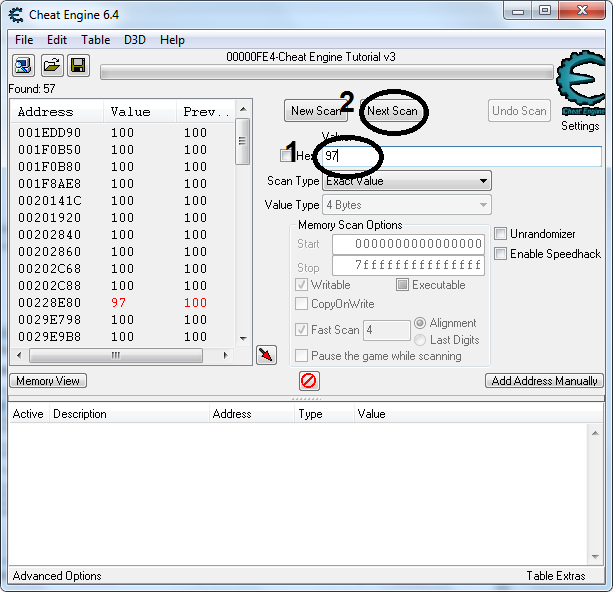
Task: Click the results list horizontal scrollbar thumb
Action: tap(116, 355)
